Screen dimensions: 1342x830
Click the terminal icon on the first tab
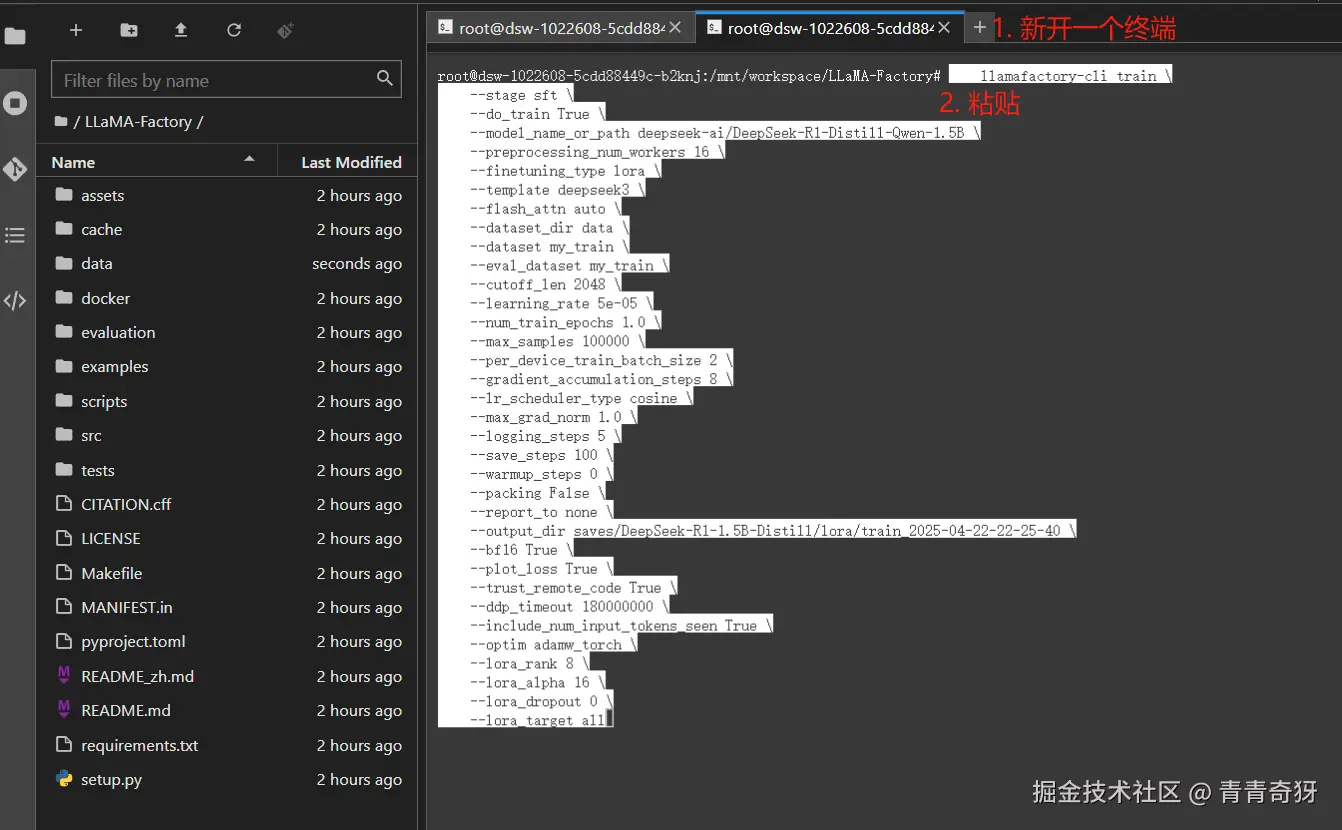(x=445, y=28)
